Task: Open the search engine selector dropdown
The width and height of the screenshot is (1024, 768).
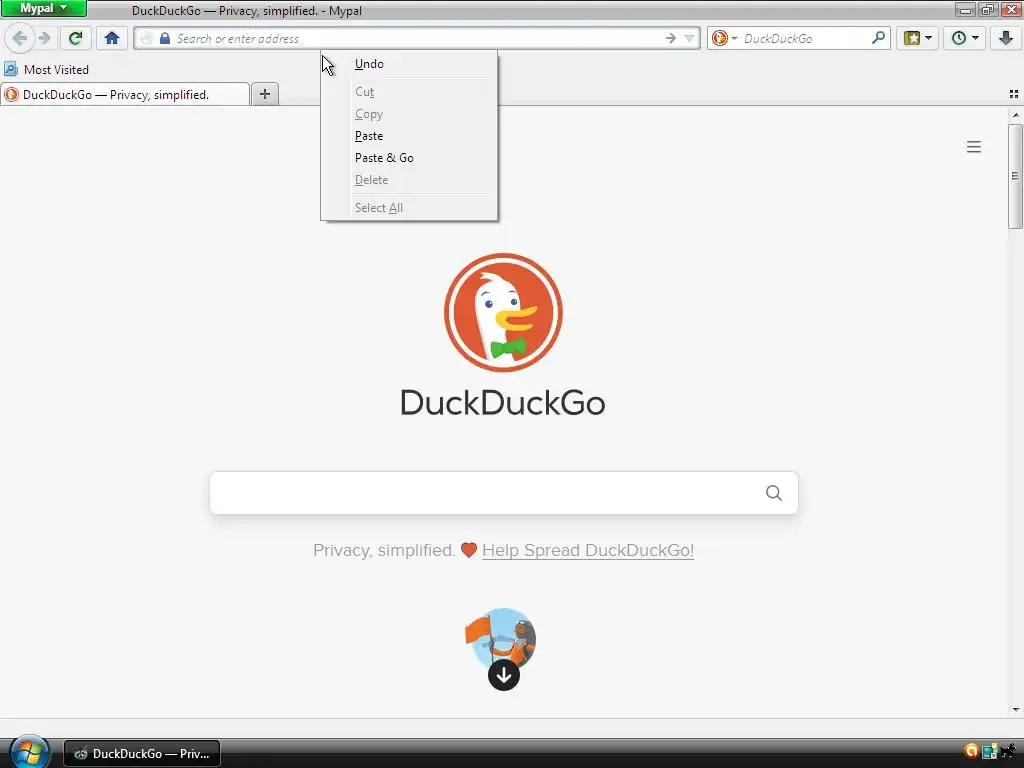Action: click(724, 39)
